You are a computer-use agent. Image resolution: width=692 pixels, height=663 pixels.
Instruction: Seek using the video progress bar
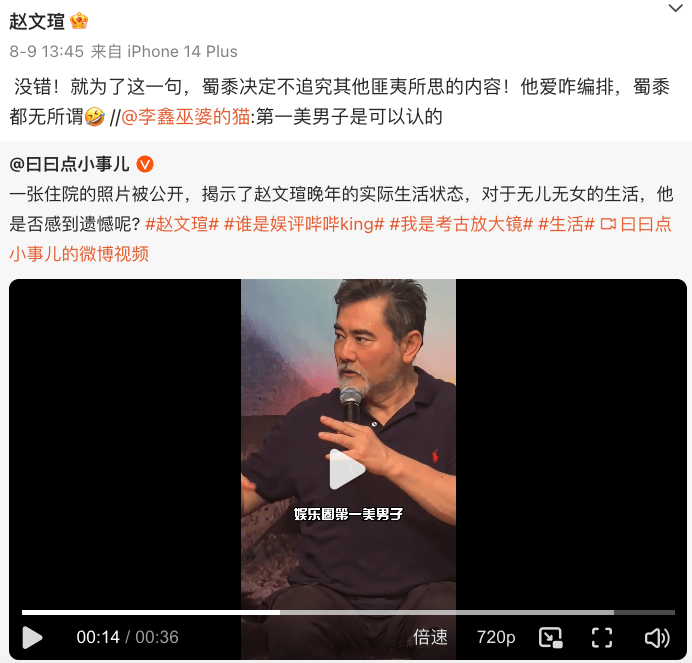pos(348,612)
